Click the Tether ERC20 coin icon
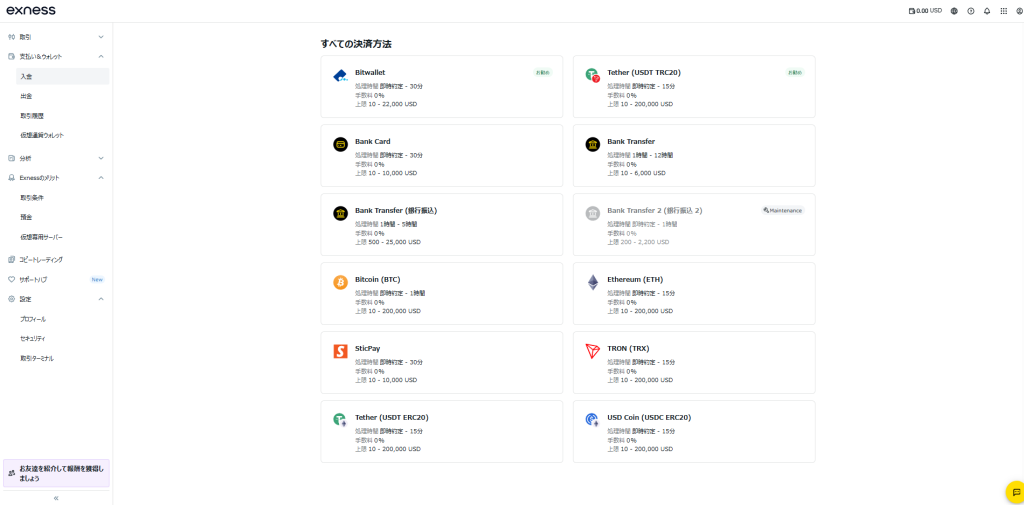The image size is (1024, 505). [x=340, y=420]
